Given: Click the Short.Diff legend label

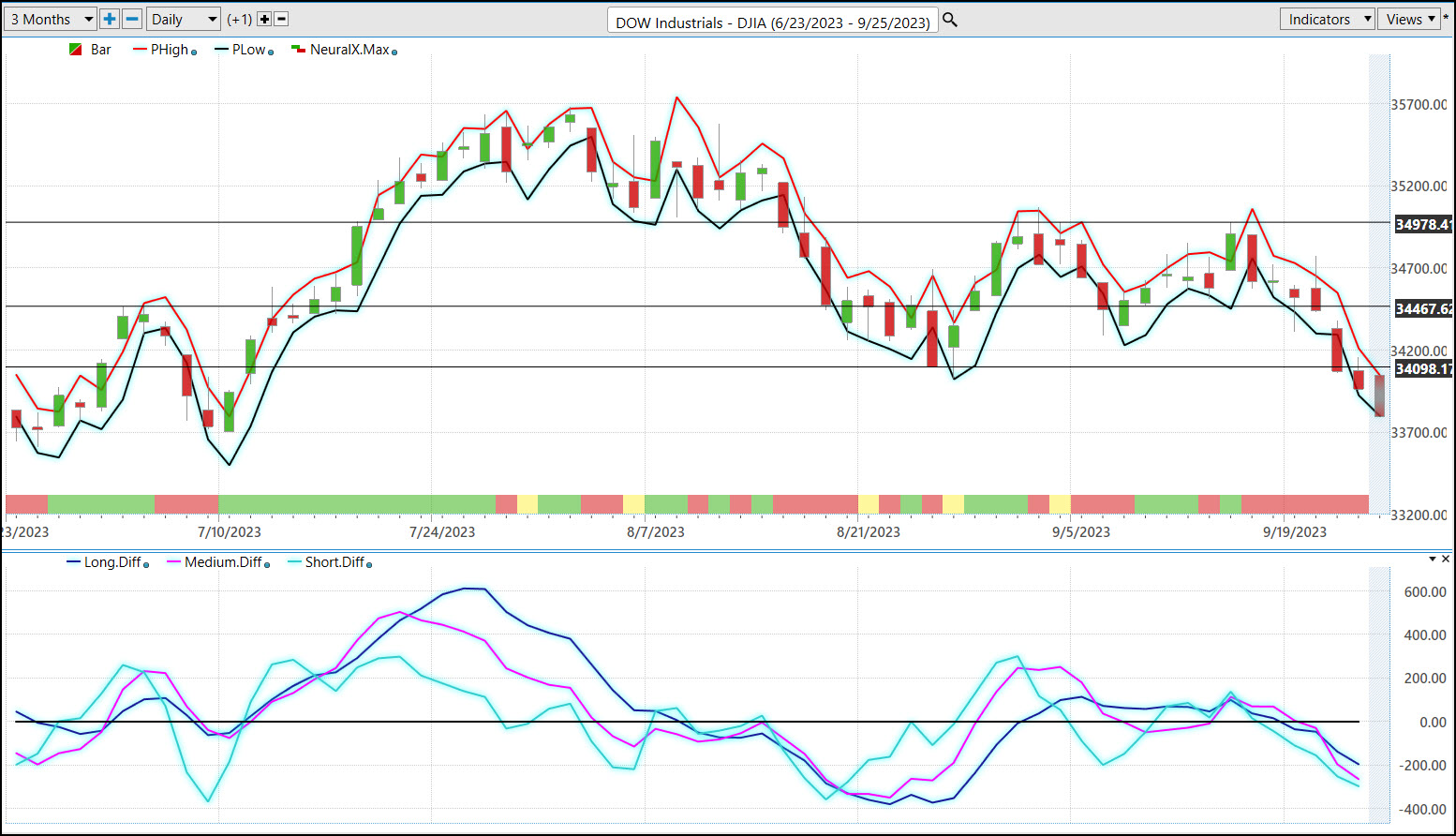Looking at the screenshot, I should tap(334, 562).
